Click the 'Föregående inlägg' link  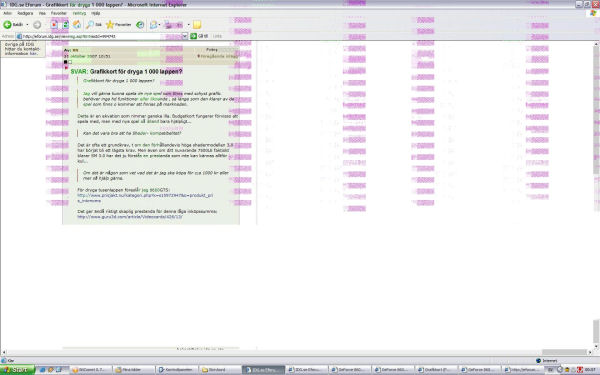219,56
